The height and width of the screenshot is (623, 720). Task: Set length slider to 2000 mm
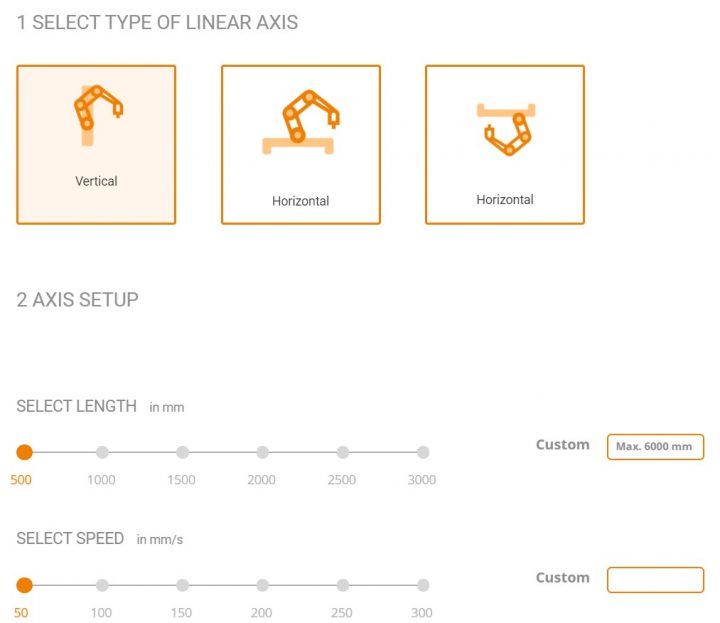pyautogui.click(x=262, y=452)
